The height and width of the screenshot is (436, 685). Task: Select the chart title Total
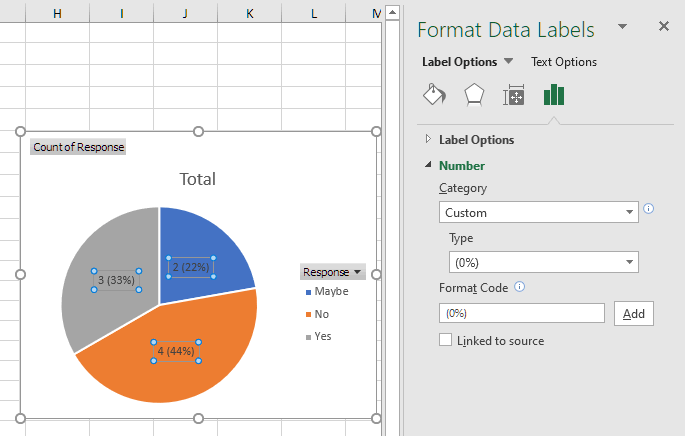[198, 179]
